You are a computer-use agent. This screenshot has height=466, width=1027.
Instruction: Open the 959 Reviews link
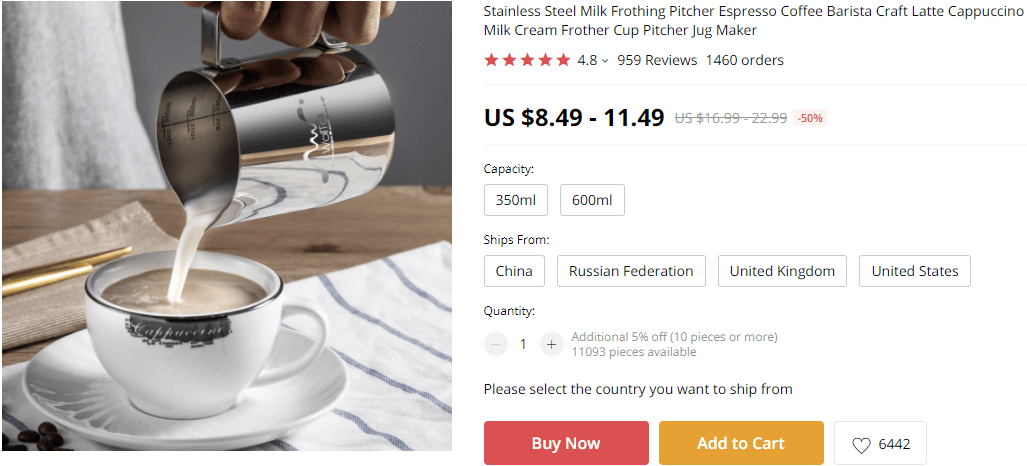pyautogui.click(x=657, y=60)
